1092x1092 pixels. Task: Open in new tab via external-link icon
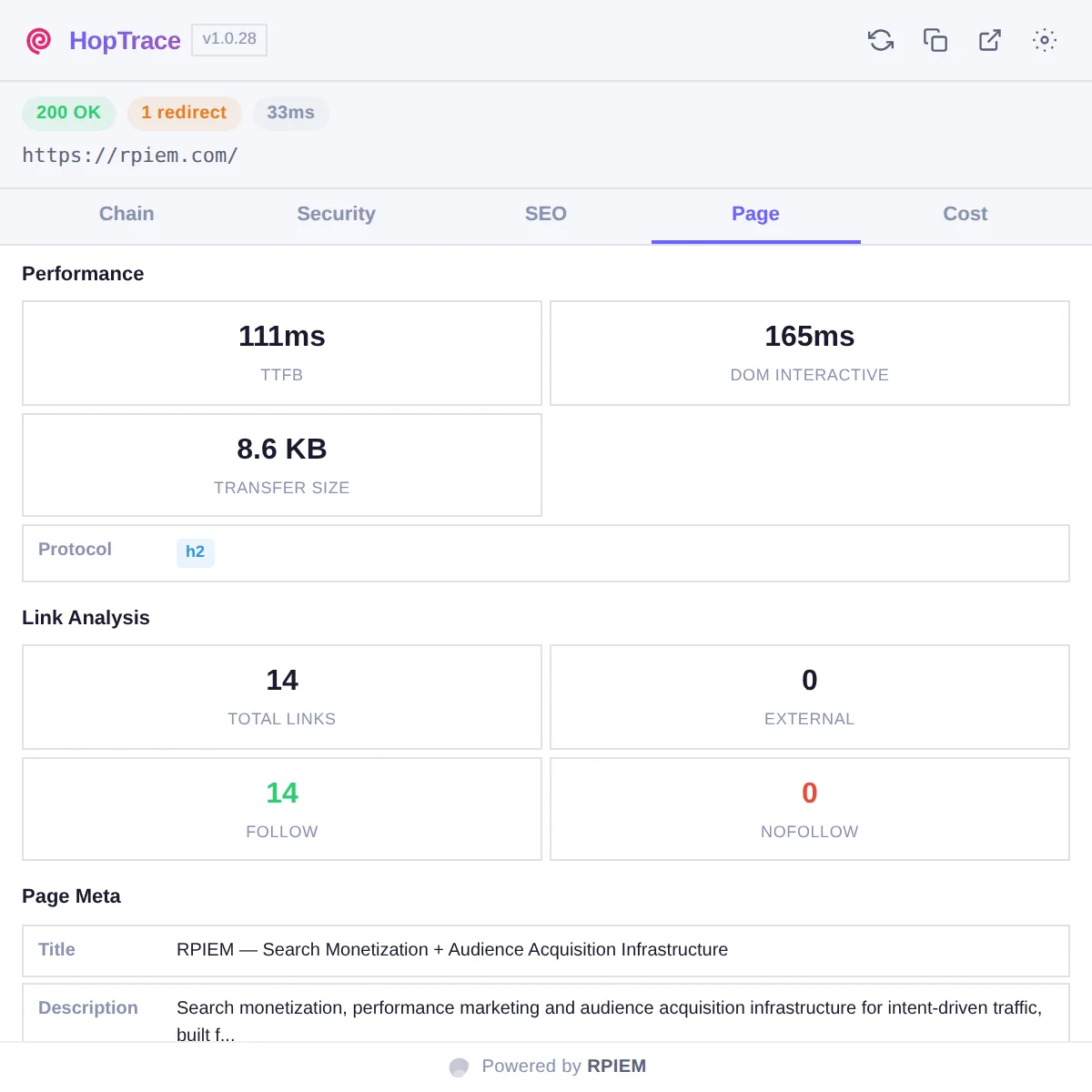point(990,40)
